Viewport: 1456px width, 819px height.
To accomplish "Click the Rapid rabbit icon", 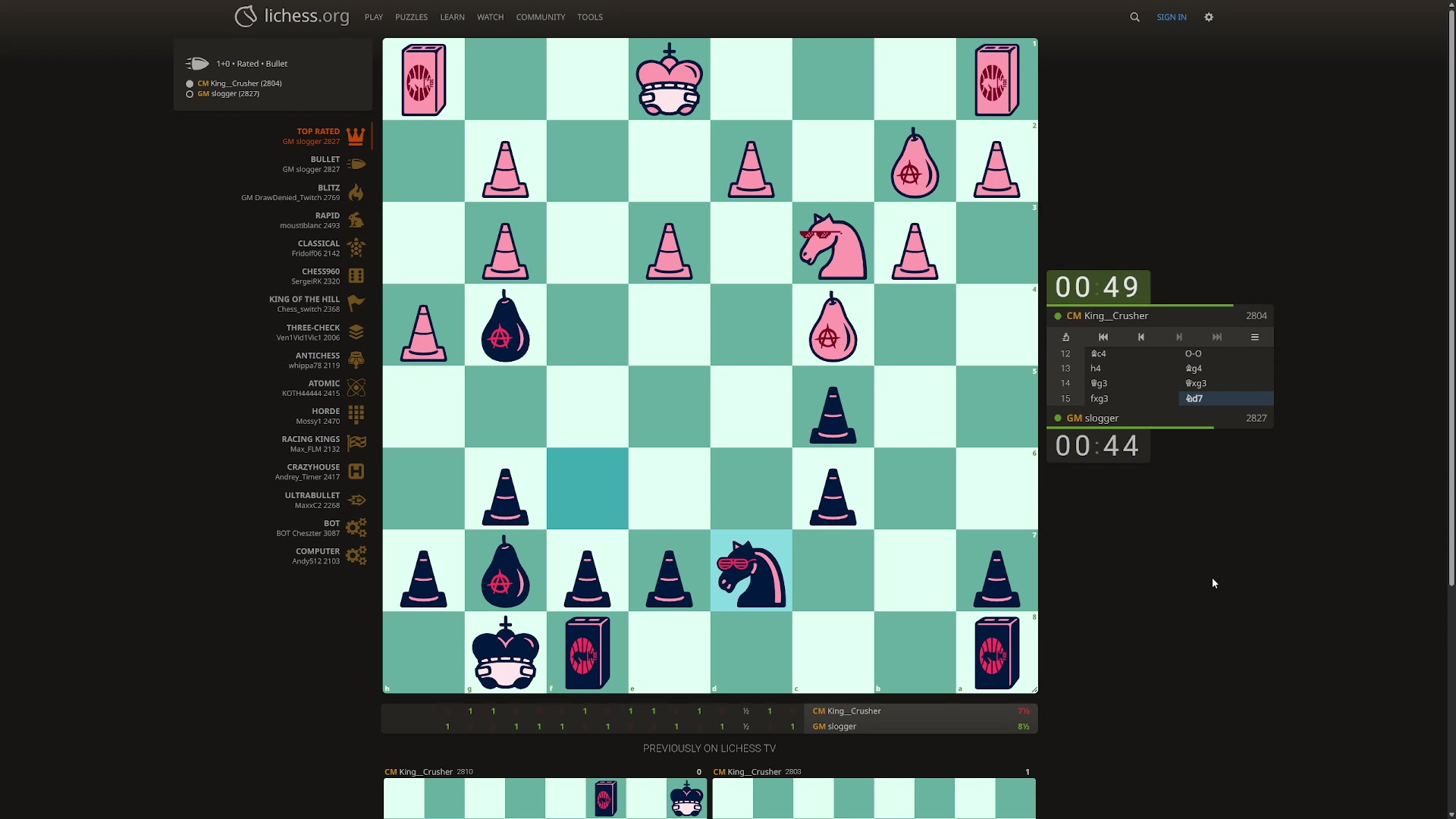I will tap(356, 220).
